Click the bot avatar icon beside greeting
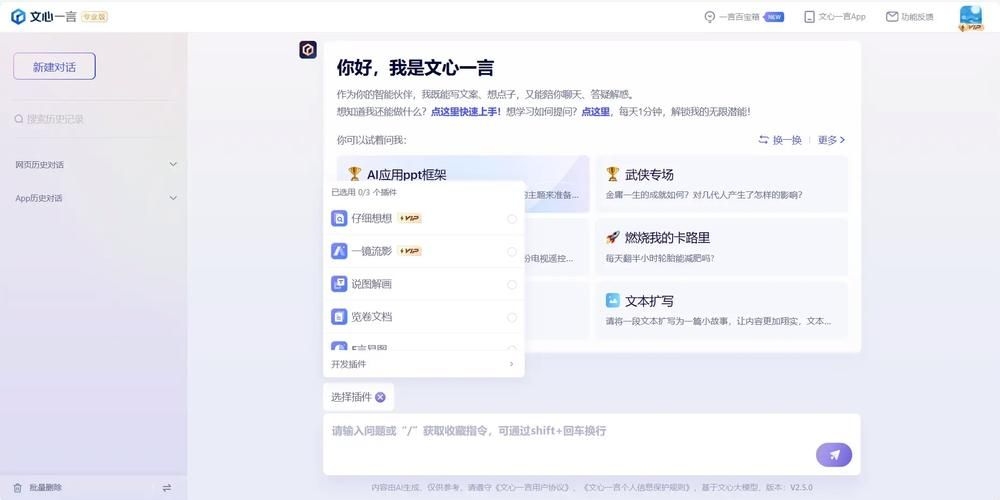Screen dimensions: 1000x500 pyautogui.click(x=308, y=50)
